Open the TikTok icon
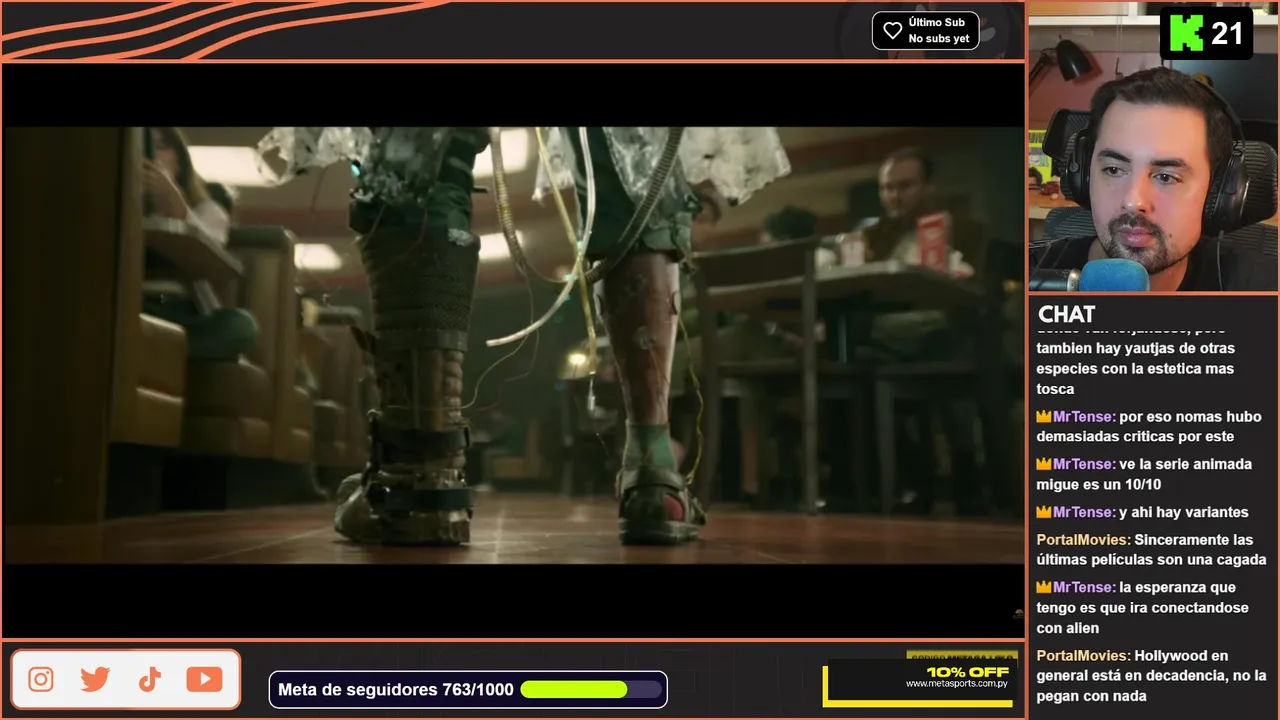1280x720 pixels. (x=150, y=680)
